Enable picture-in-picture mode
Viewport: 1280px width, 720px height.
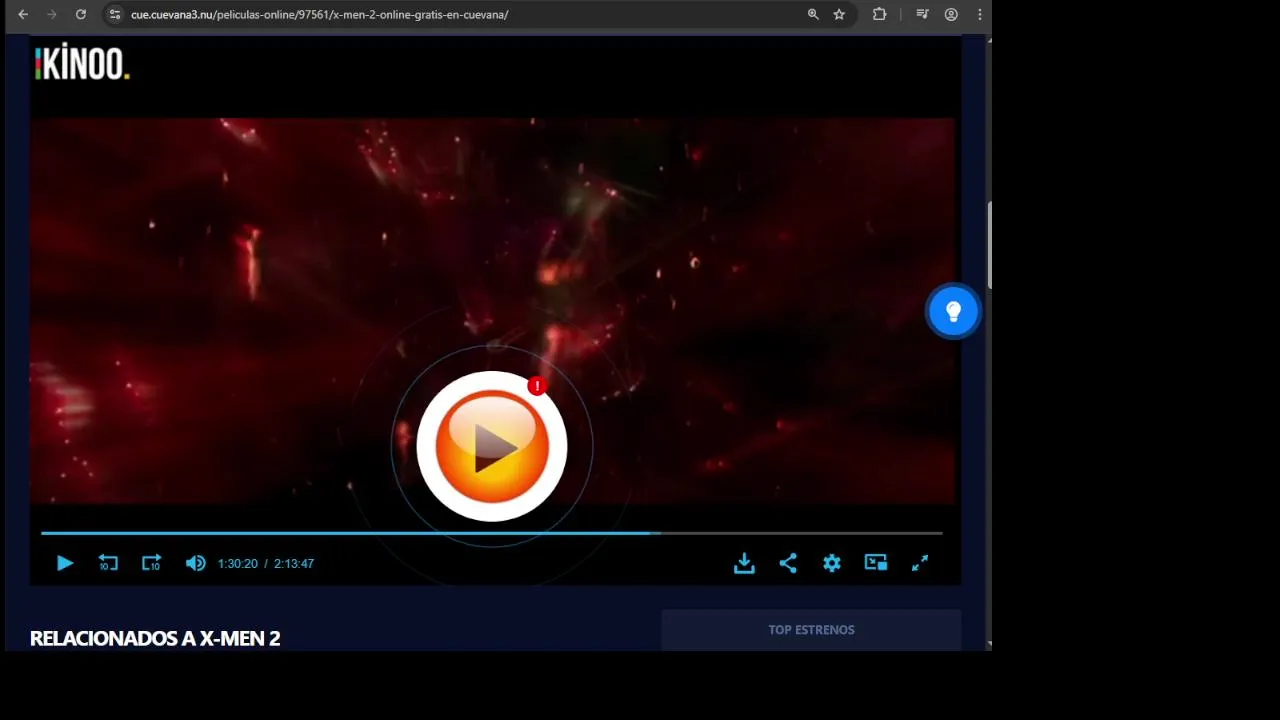pyautogui.click(x=876, y=563)
